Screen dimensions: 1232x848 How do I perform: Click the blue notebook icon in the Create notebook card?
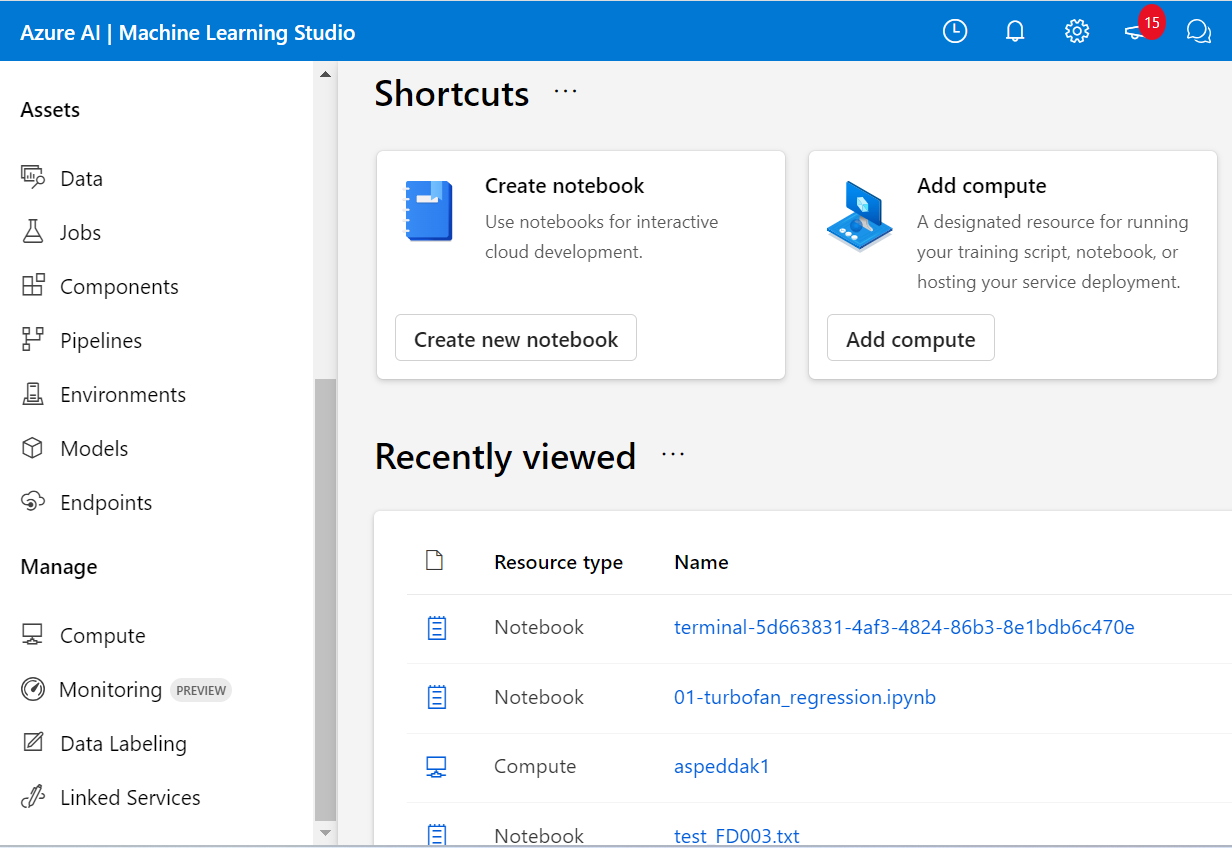coord(429,211)
